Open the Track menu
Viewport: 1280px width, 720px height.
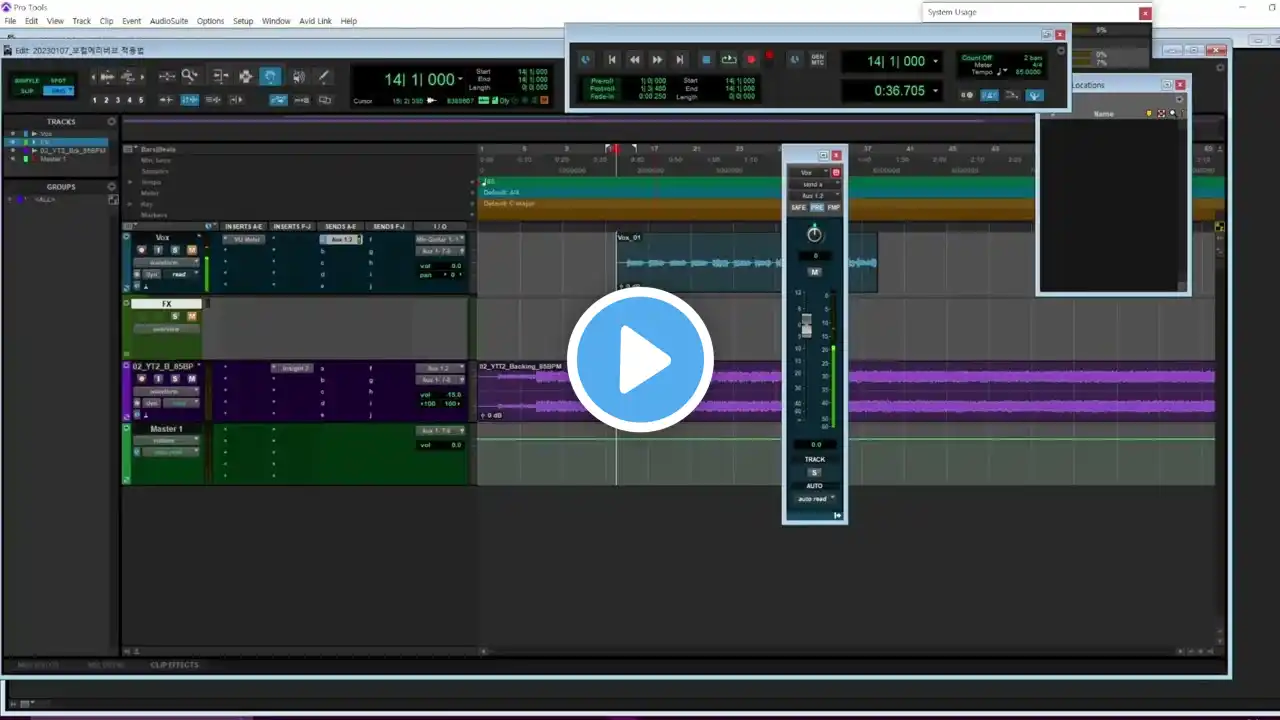coord(82,21)
